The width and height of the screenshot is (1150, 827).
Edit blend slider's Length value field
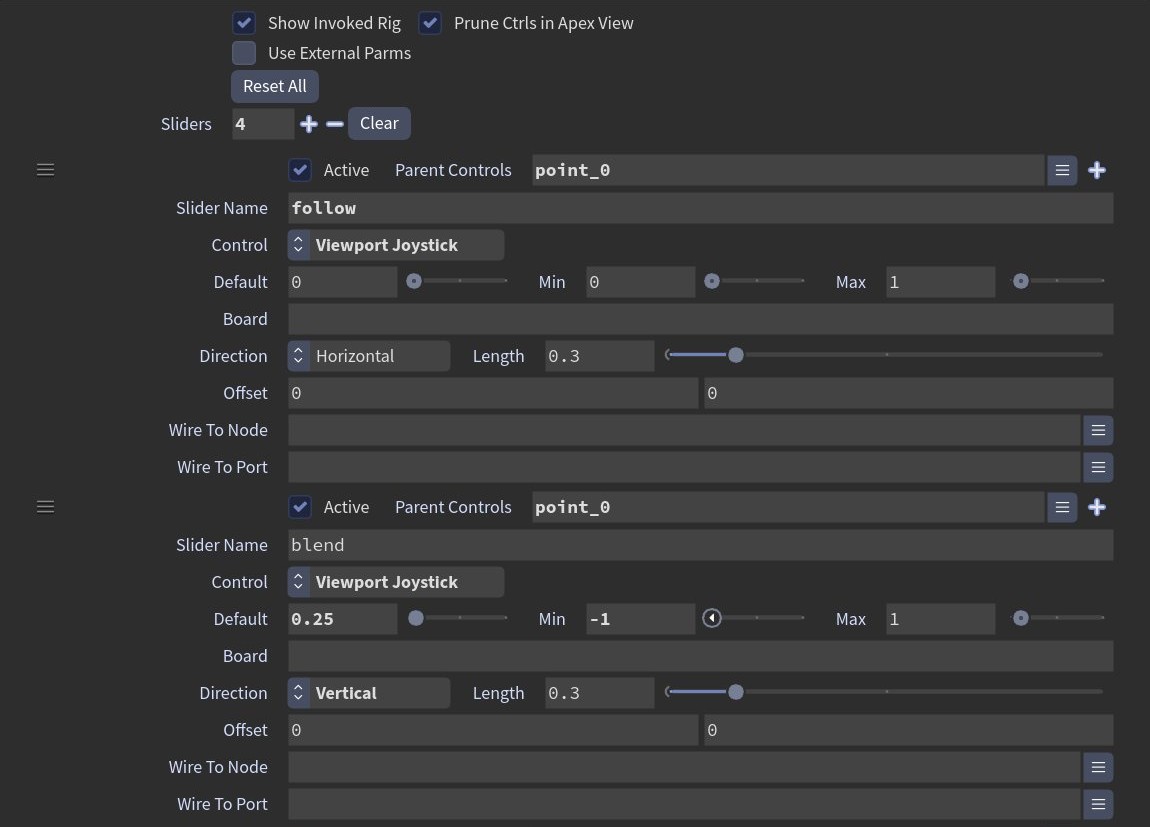[x=599, y=693]
